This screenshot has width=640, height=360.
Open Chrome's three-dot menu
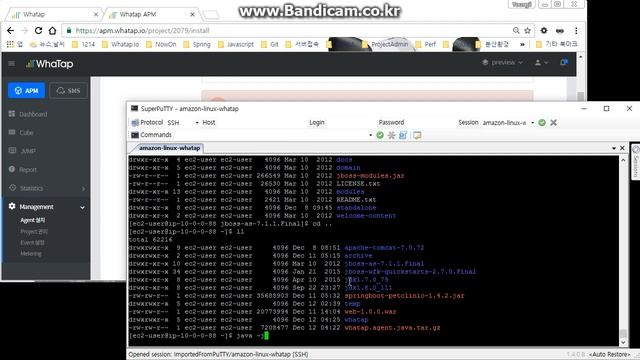(x=576, y=31)
